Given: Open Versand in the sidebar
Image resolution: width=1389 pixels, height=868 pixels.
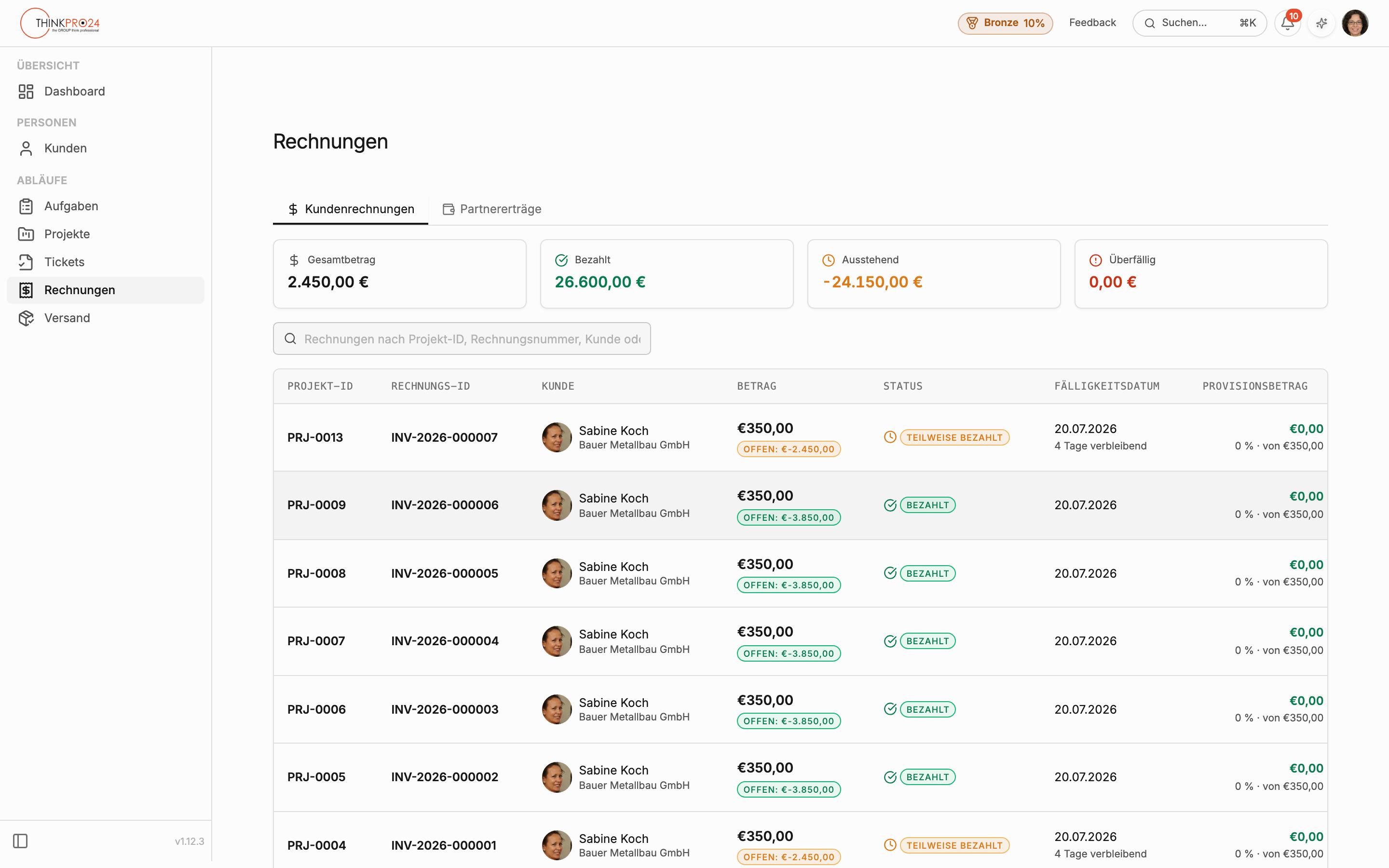Looking at the screenshot, I should 106,318.
